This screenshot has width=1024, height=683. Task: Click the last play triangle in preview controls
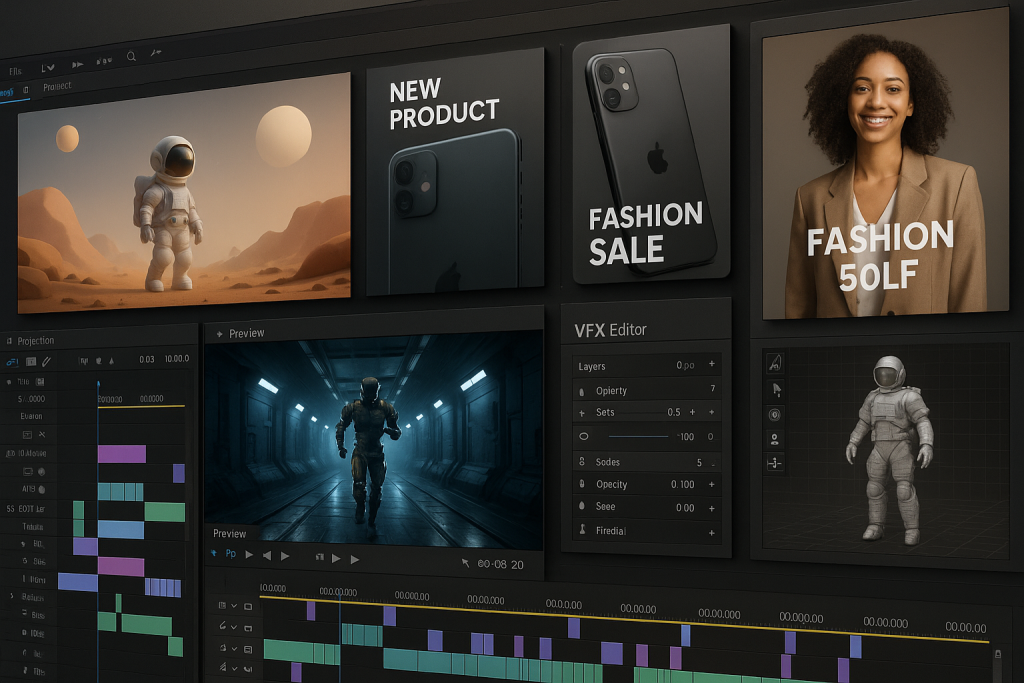[x=355, y=560]
